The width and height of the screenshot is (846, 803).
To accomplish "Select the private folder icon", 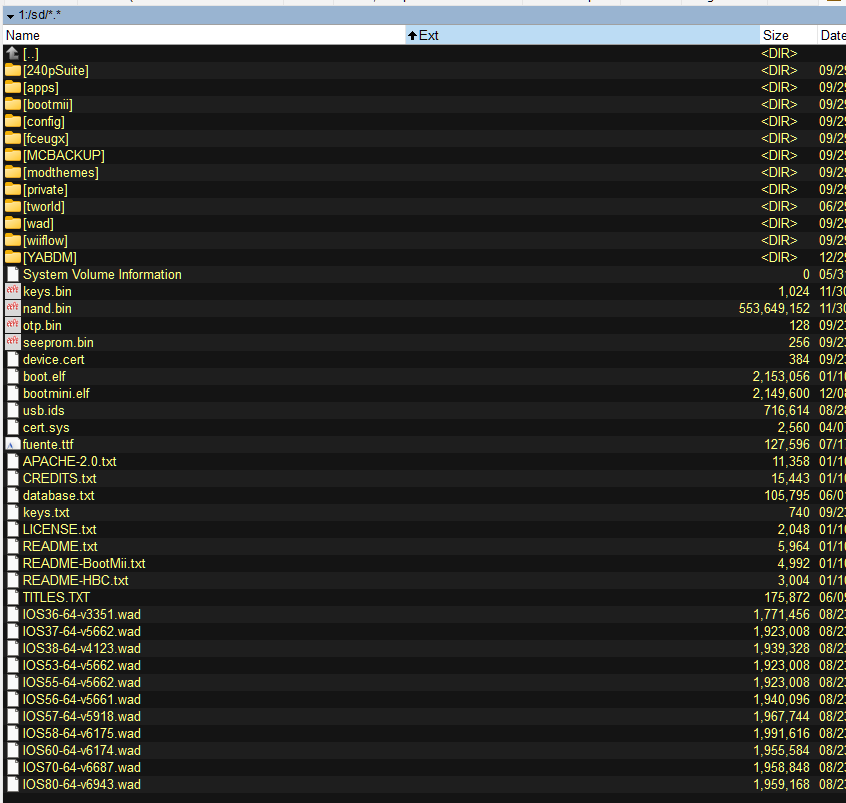I will (x=13, y=189).
